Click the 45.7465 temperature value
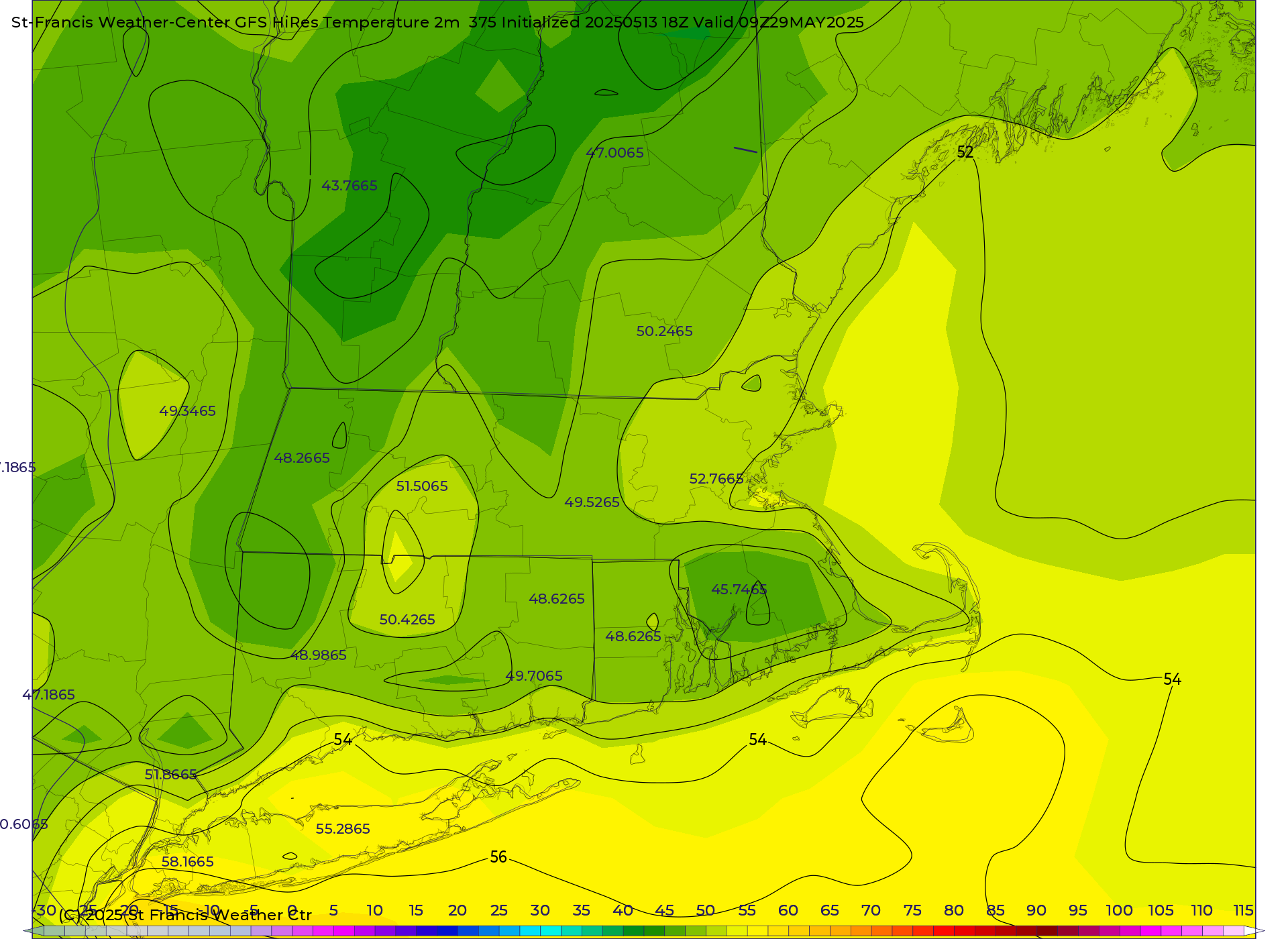This screenshot has height=939, width=1288. tap(739, 590)
